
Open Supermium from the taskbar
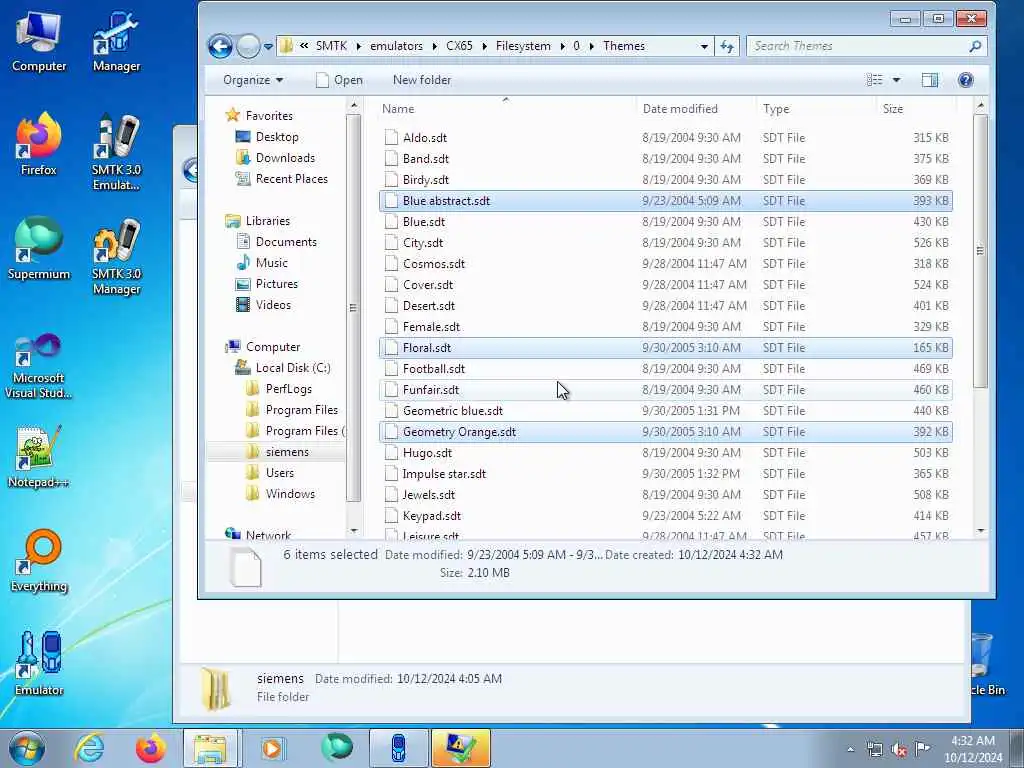tap(336, 748)
